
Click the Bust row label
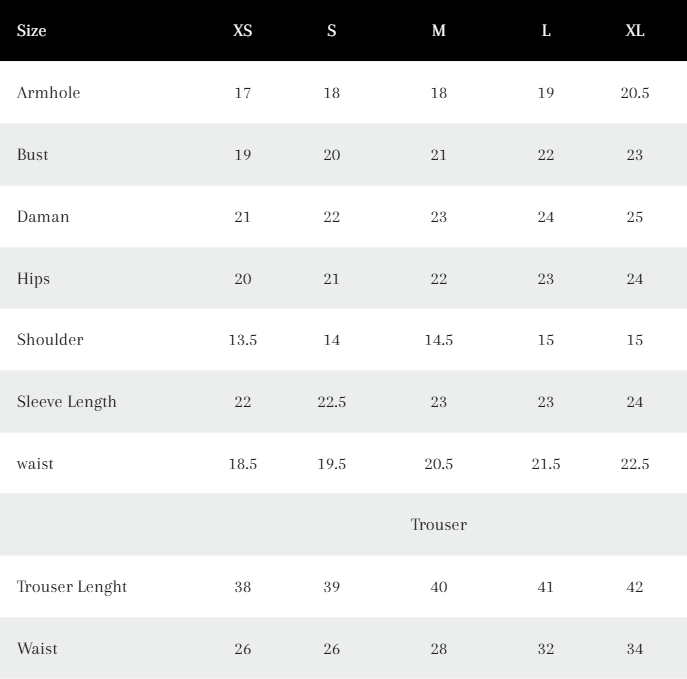pyautogui.click(x=32, y=155)
